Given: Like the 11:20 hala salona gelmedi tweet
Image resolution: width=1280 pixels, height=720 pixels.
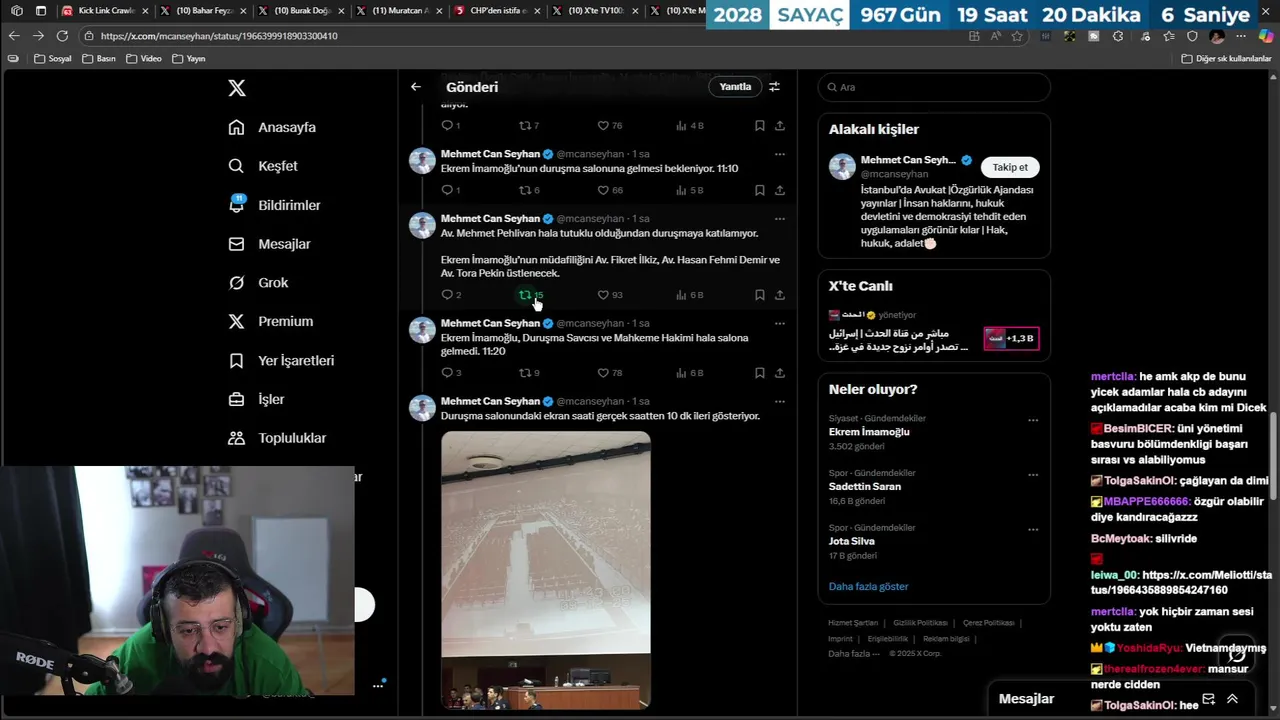Looking at the screenshot, I should pos(609,373).
